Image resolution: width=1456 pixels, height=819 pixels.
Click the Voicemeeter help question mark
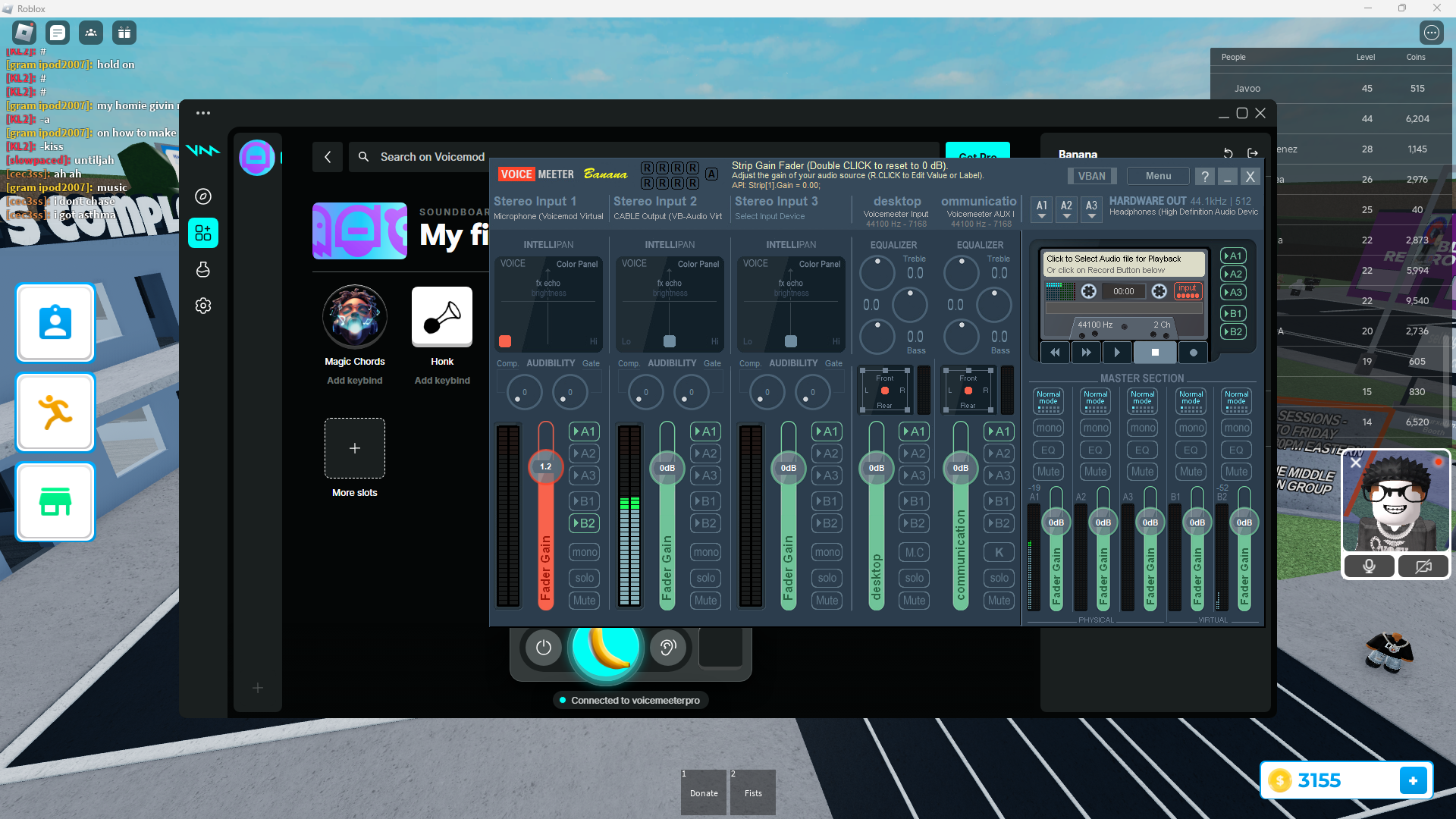[x=1204, y=177]
